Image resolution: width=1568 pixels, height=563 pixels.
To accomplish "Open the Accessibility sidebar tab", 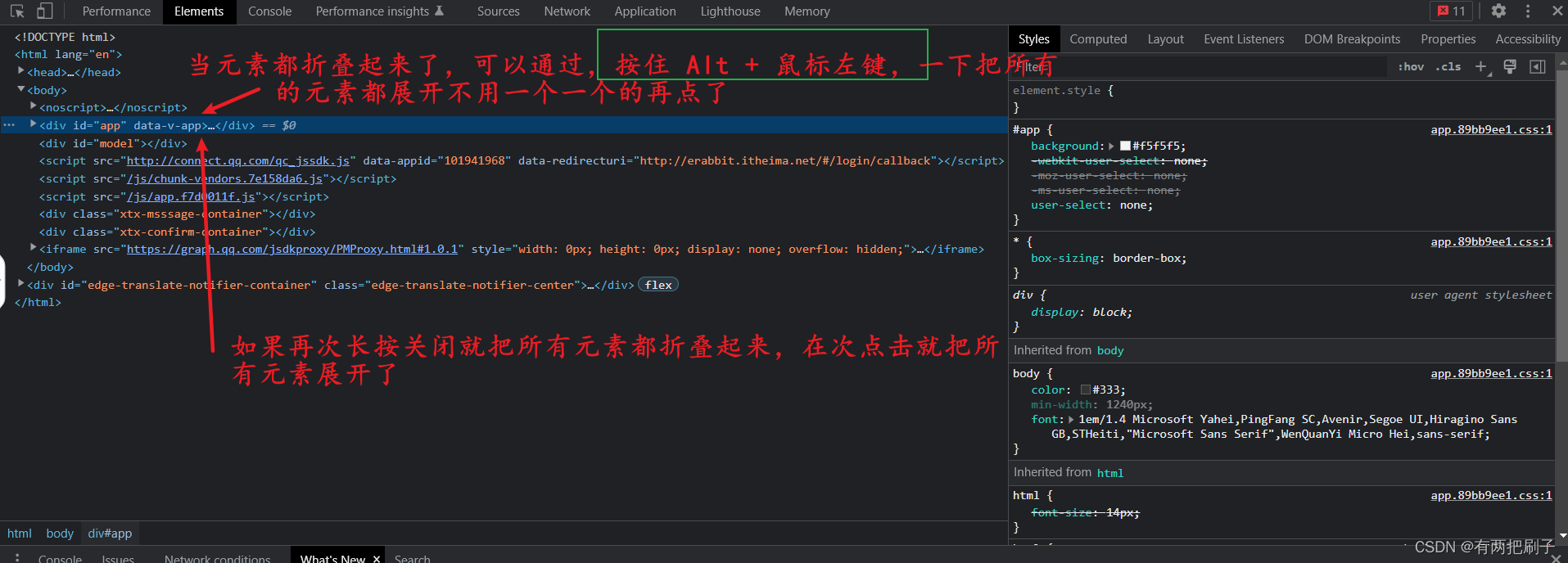I will pyautogui.click(x=1528, y=38).
